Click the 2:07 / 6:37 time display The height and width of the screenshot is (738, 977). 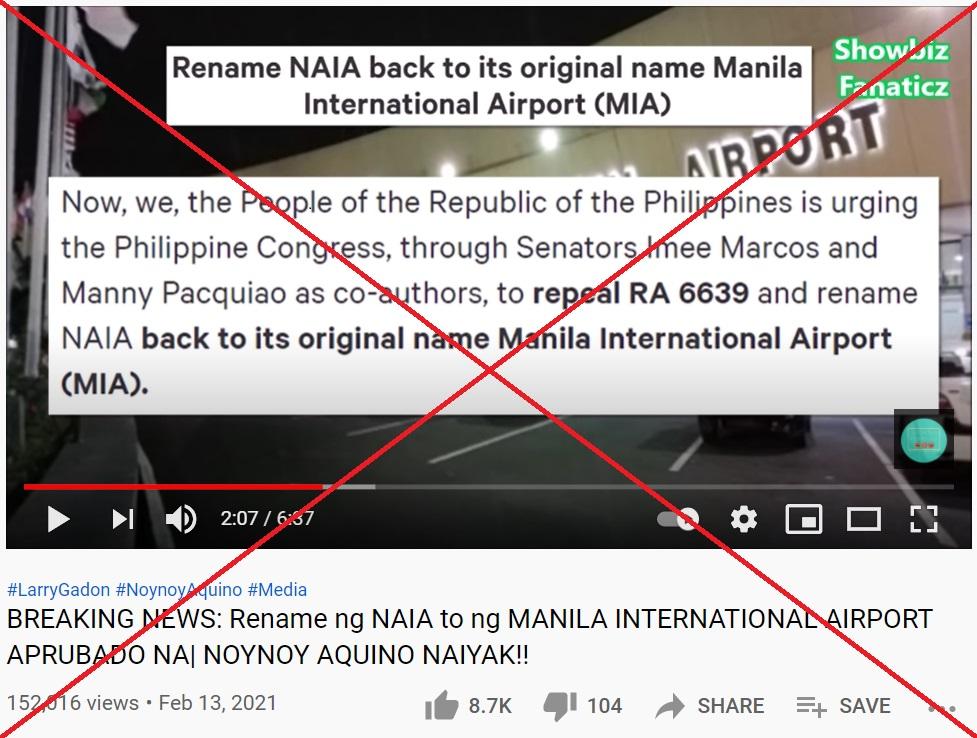coord(267,518)
